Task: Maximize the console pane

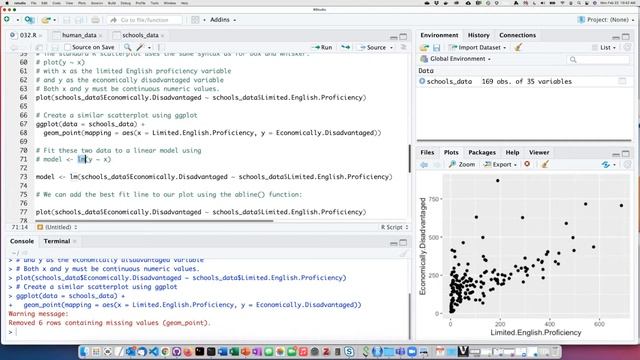Action: coord(403,242)
